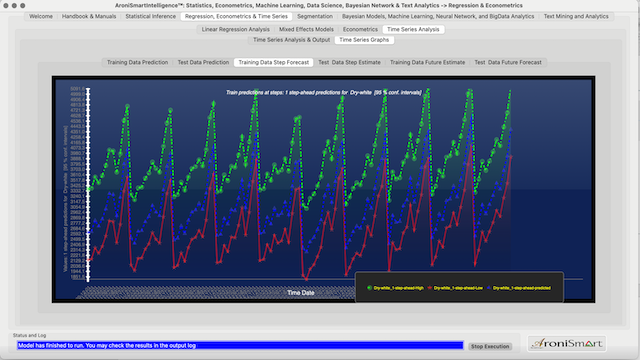Select legend label Dry-white_1-step-ahead-predicted

[x=522, y=288]
